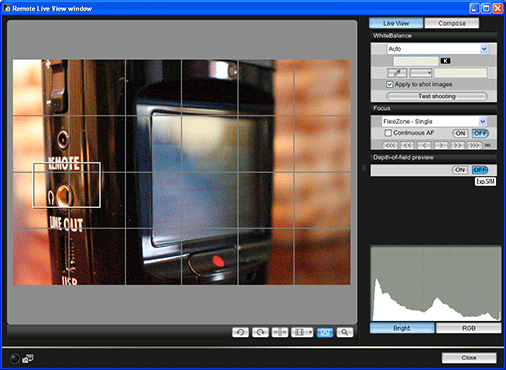Expand the Auto white balance dropdown
This screenshot has width=506, height=370.
tap(484, 49)
